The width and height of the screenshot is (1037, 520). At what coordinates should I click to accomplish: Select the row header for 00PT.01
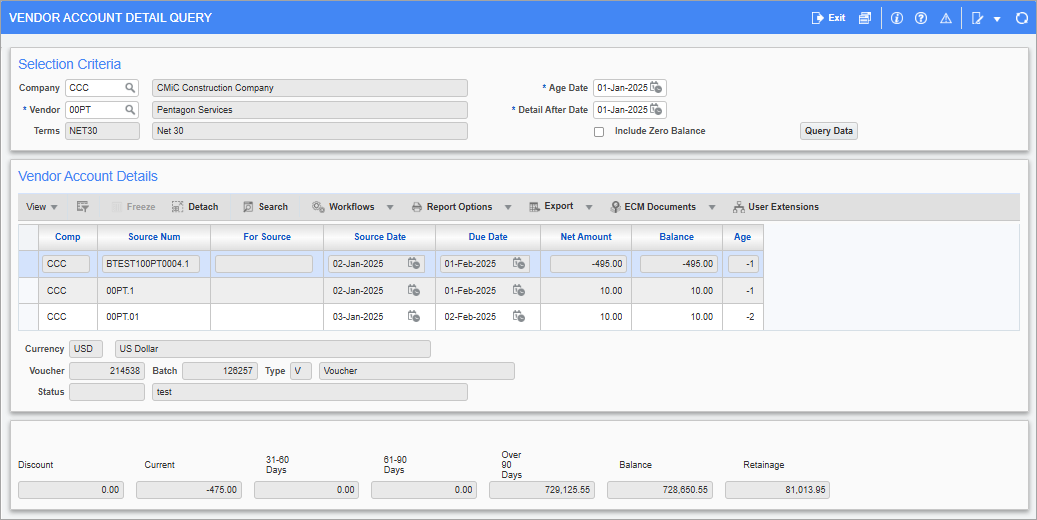coord(28,317)
